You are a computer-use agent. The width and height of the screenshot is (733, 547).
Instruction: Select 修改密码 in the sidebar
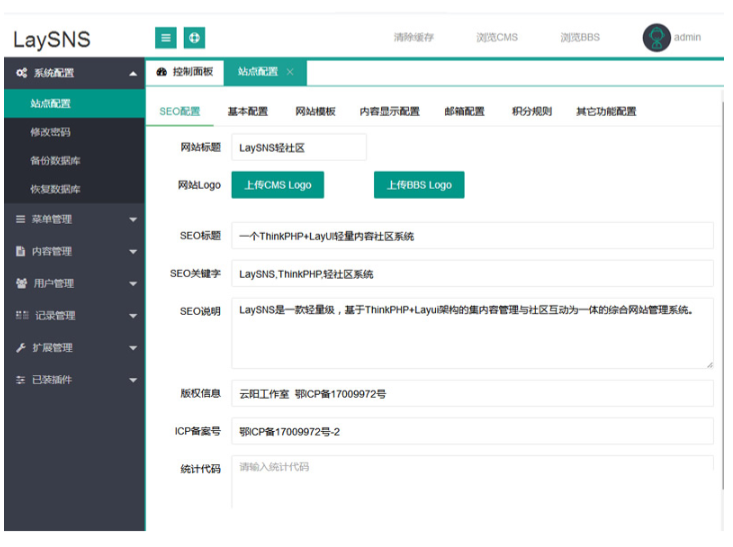click(50, 132)
